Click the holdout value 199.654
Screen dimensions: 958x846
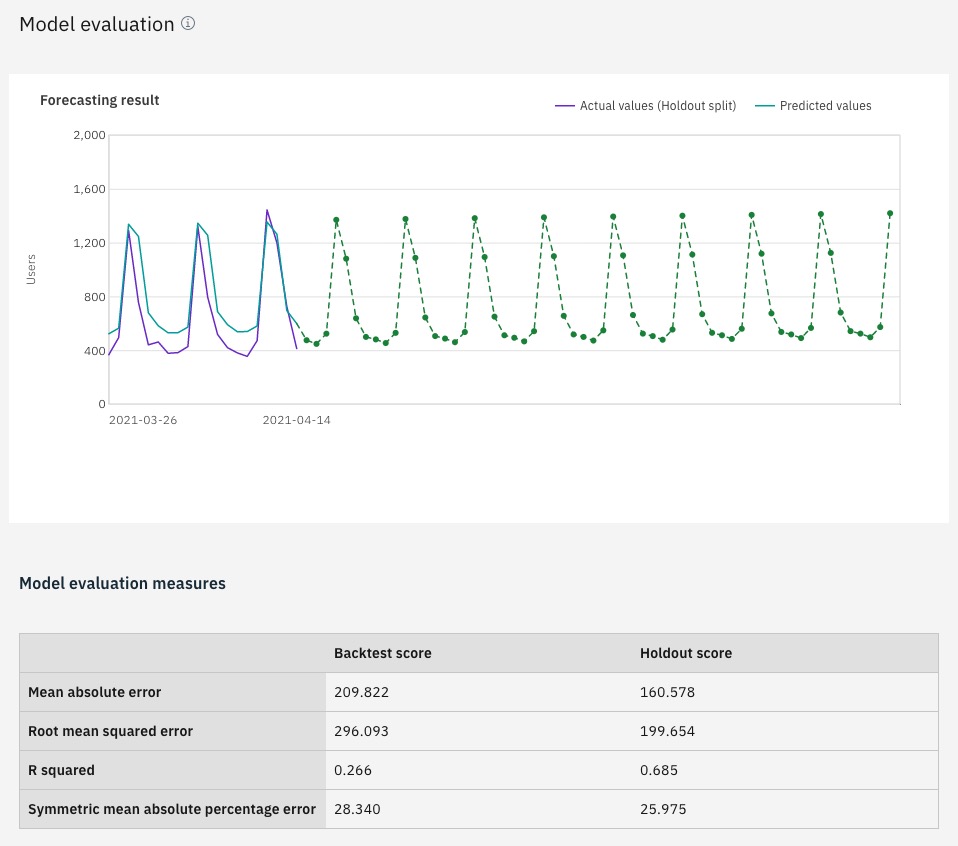click(x=667, y=731)
